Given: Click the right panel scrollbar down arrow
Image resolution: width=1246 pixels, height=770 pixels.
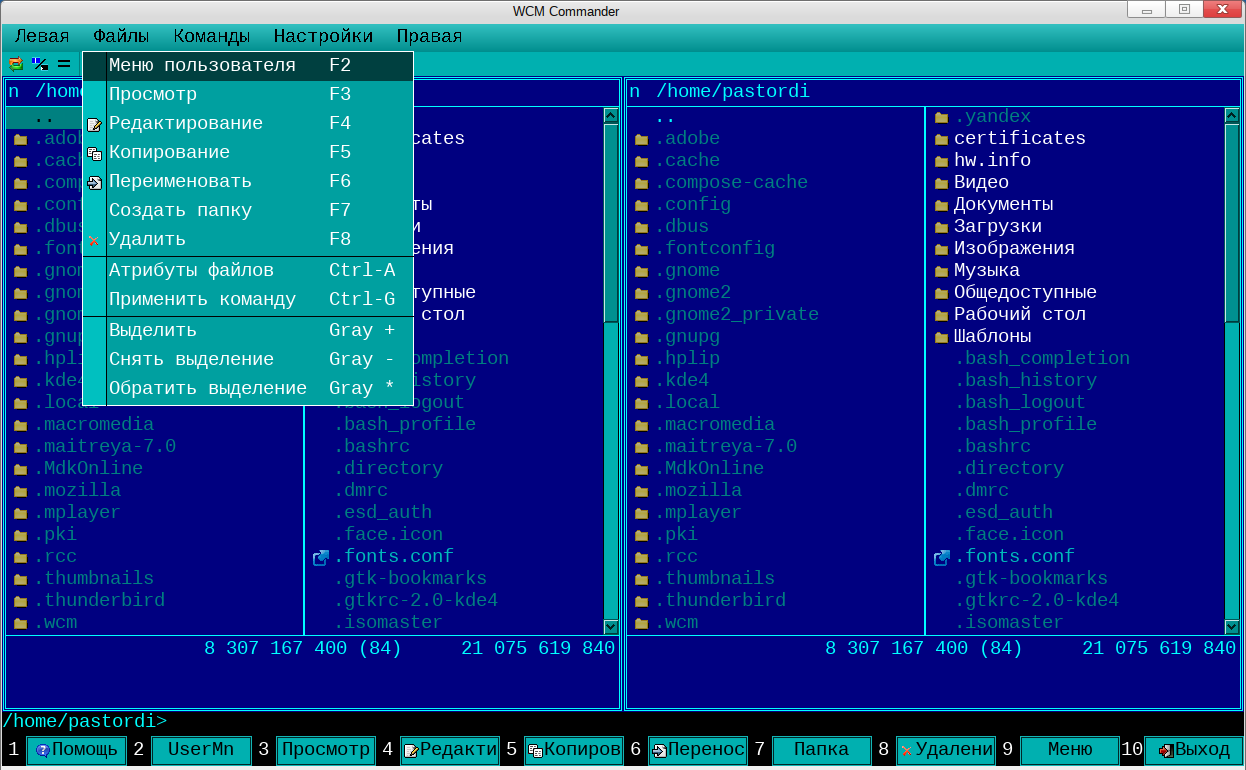Looking at the screenshot, I should point(1232,627).
